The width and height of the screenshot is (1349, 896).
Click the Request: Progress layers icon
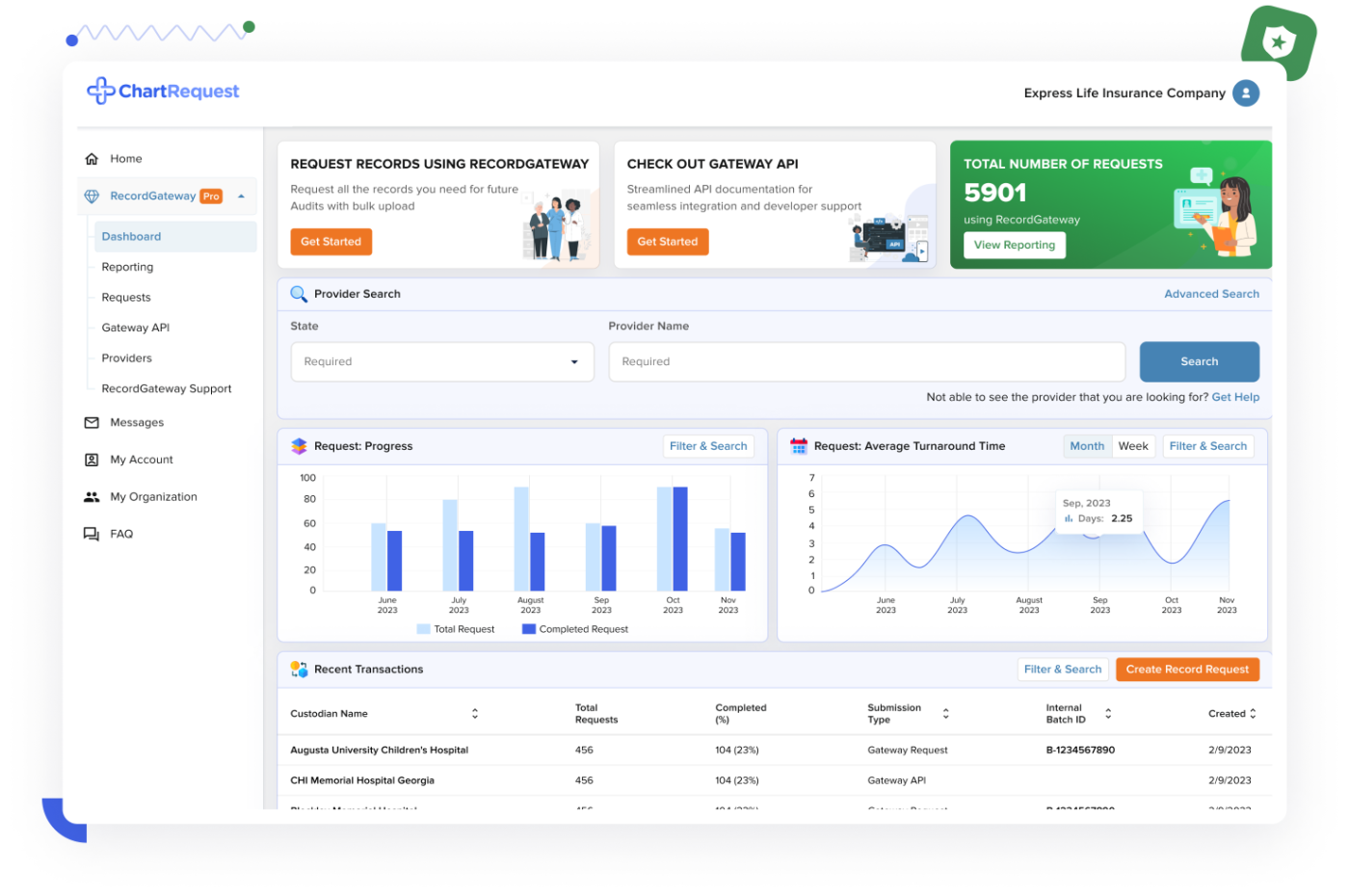click(299, 446)
